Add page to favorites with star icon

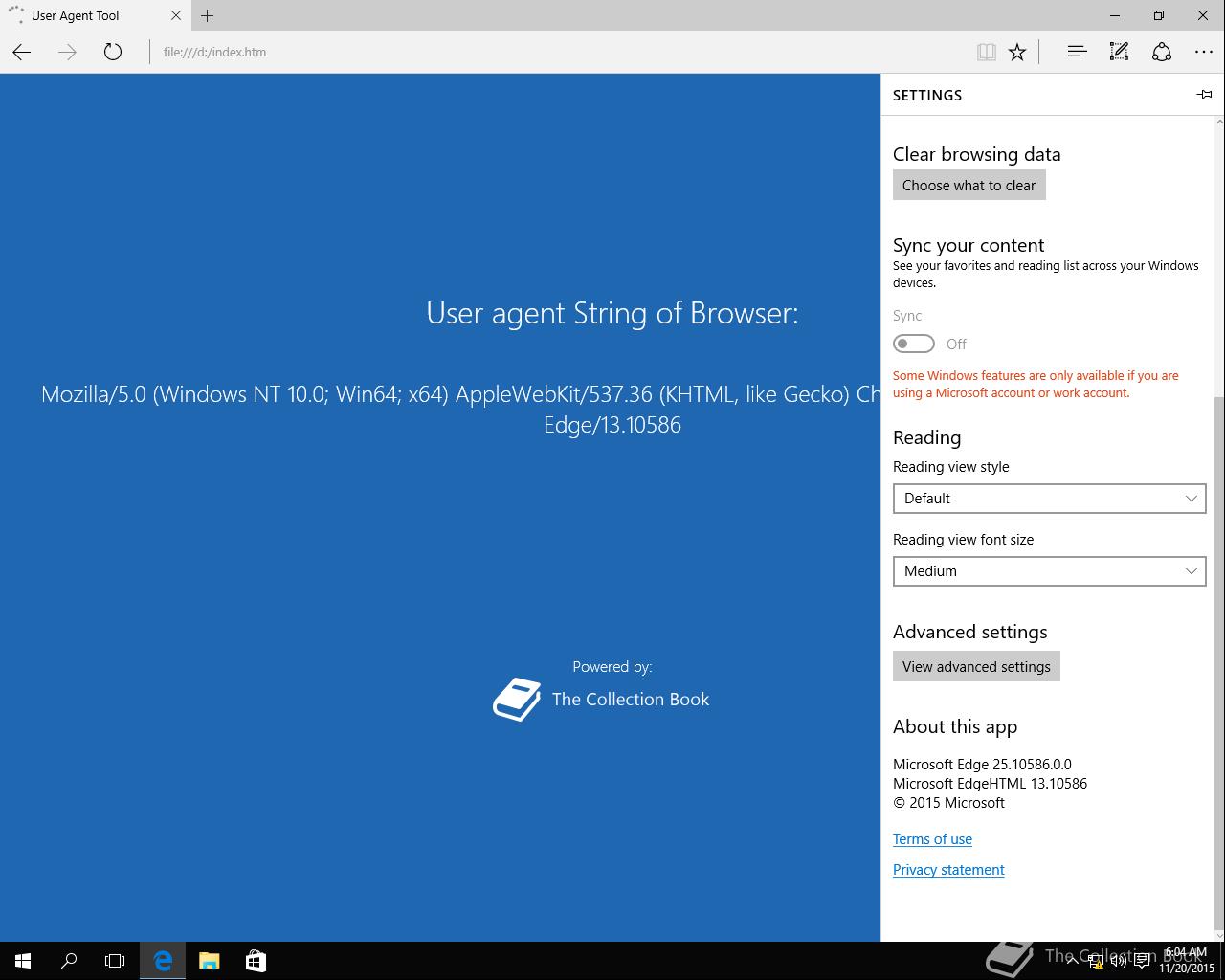(1017, 52)
